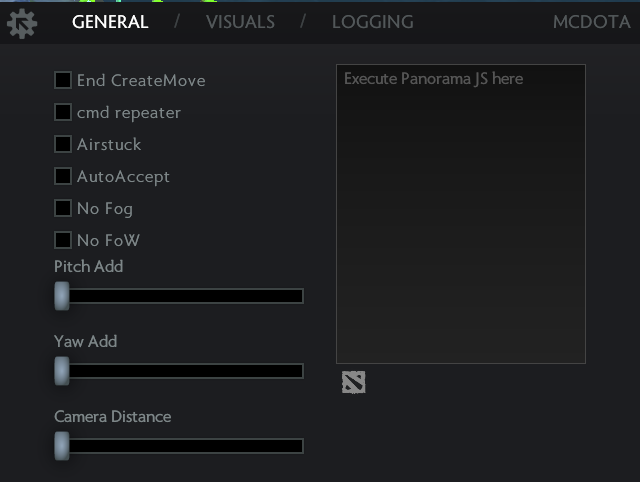Viewport: 640px width, 482px height.
Task: Click the AutoAccept label text
Action: 123,177
